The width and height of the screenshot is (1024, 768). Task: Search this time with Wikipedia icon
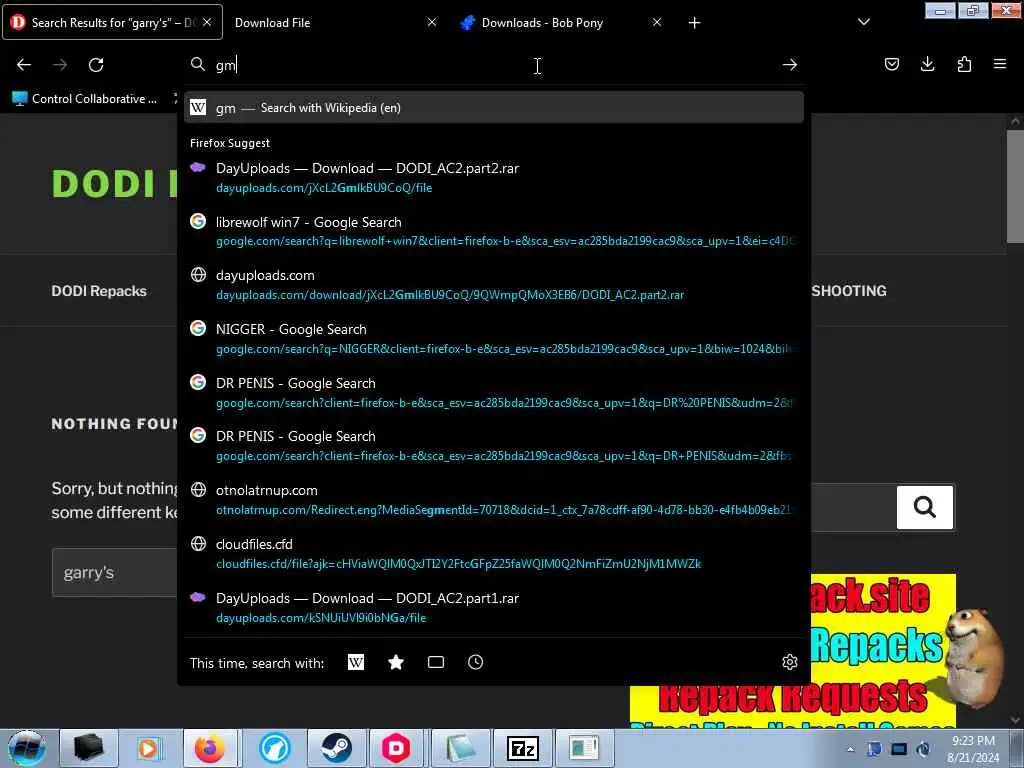pyautogui.click(x=356, y=662)
